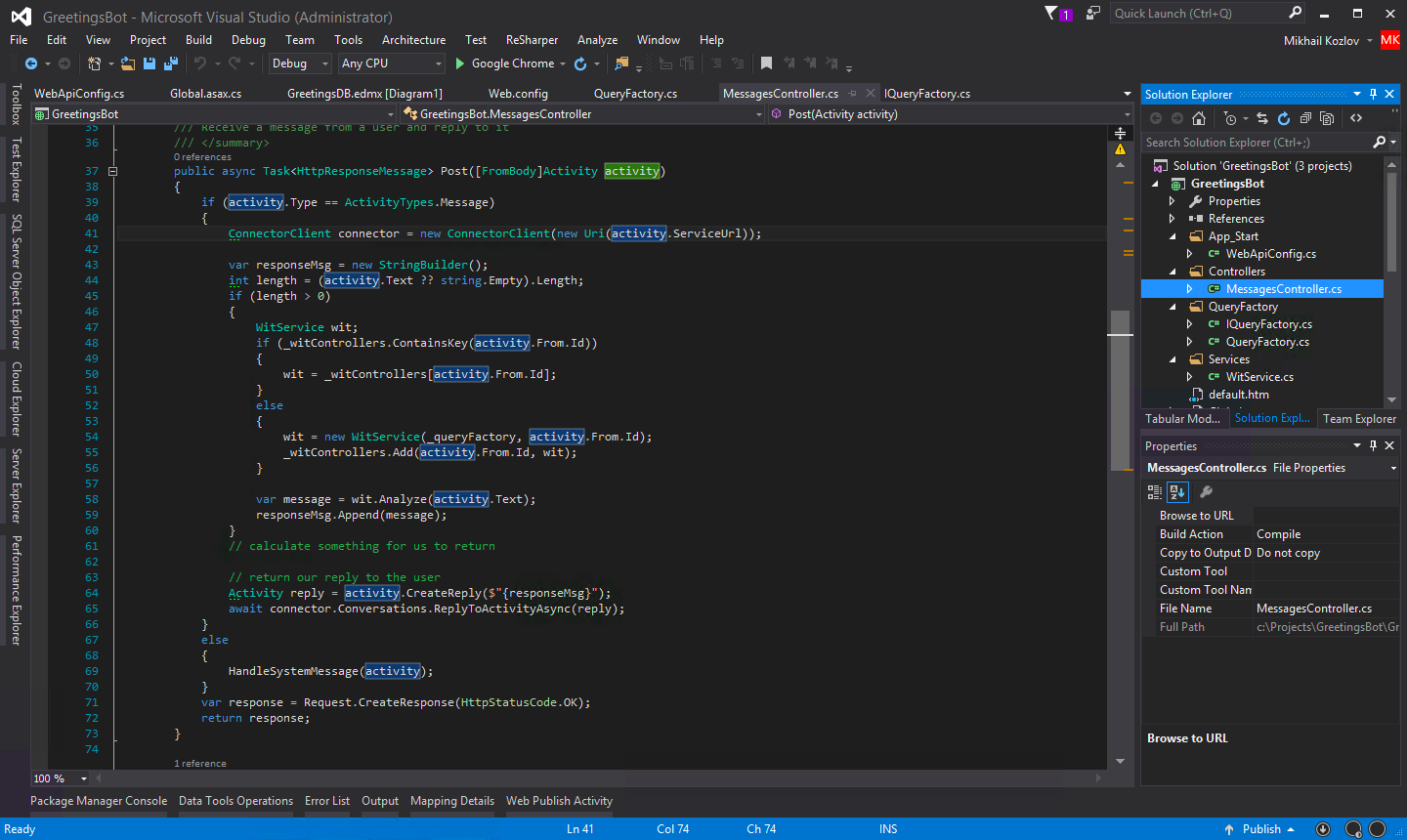The width and height of the screenshot is (1407, 840).
Task: Click Sync with Active Document icon
Action: click(1262, 118)
